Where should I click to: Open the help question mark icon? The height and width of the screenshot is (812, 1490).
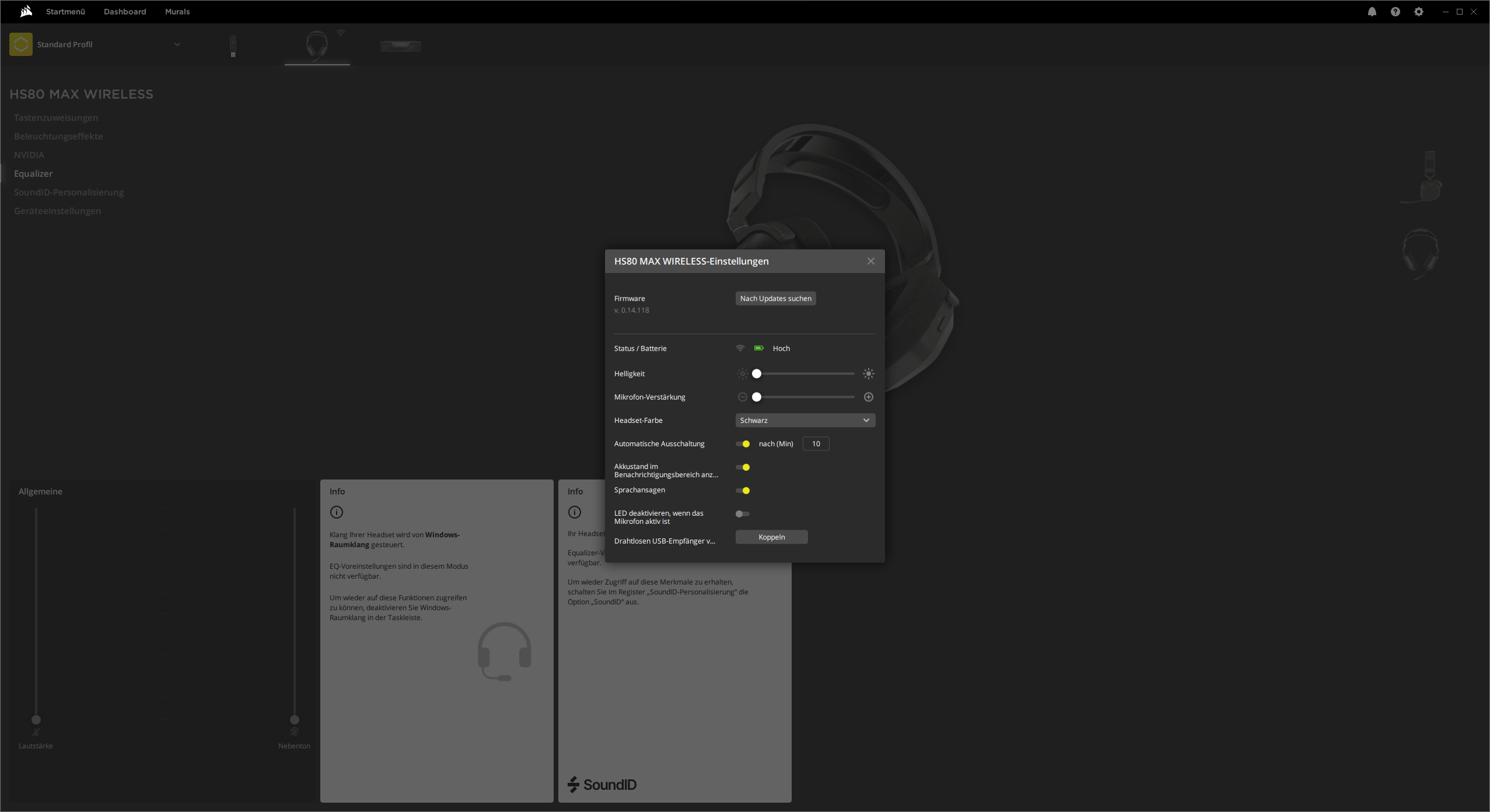[1395, 11]
